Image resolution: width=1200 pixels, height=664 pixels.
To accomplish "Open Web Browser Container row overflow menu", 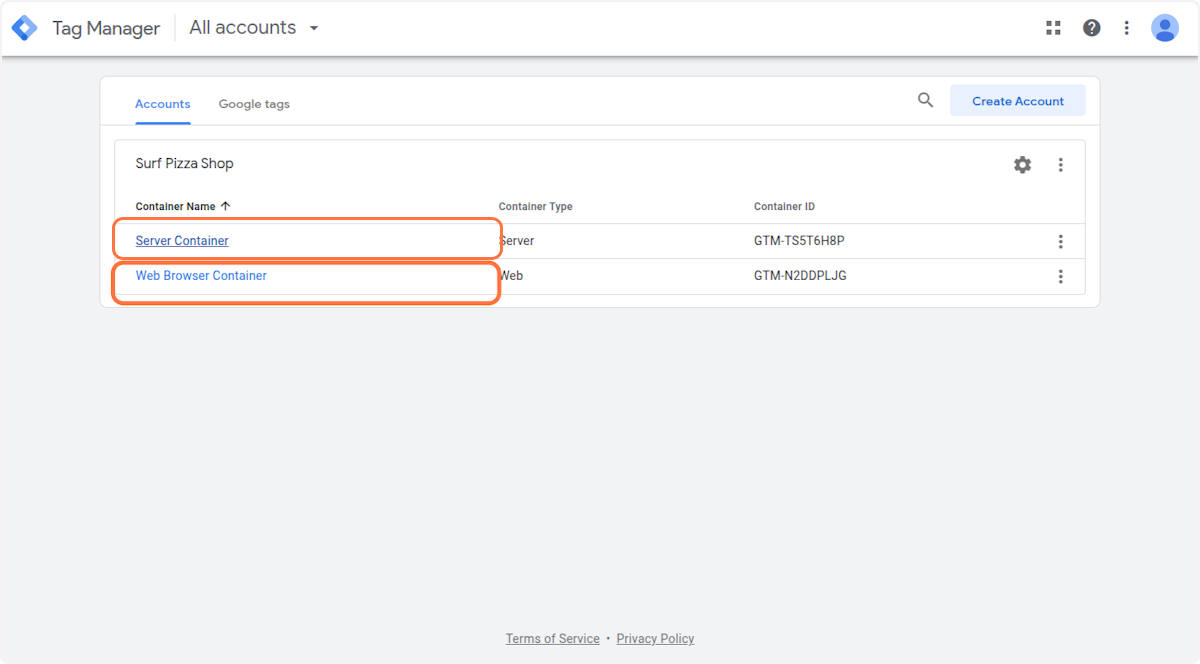I will pos(1061,276).
